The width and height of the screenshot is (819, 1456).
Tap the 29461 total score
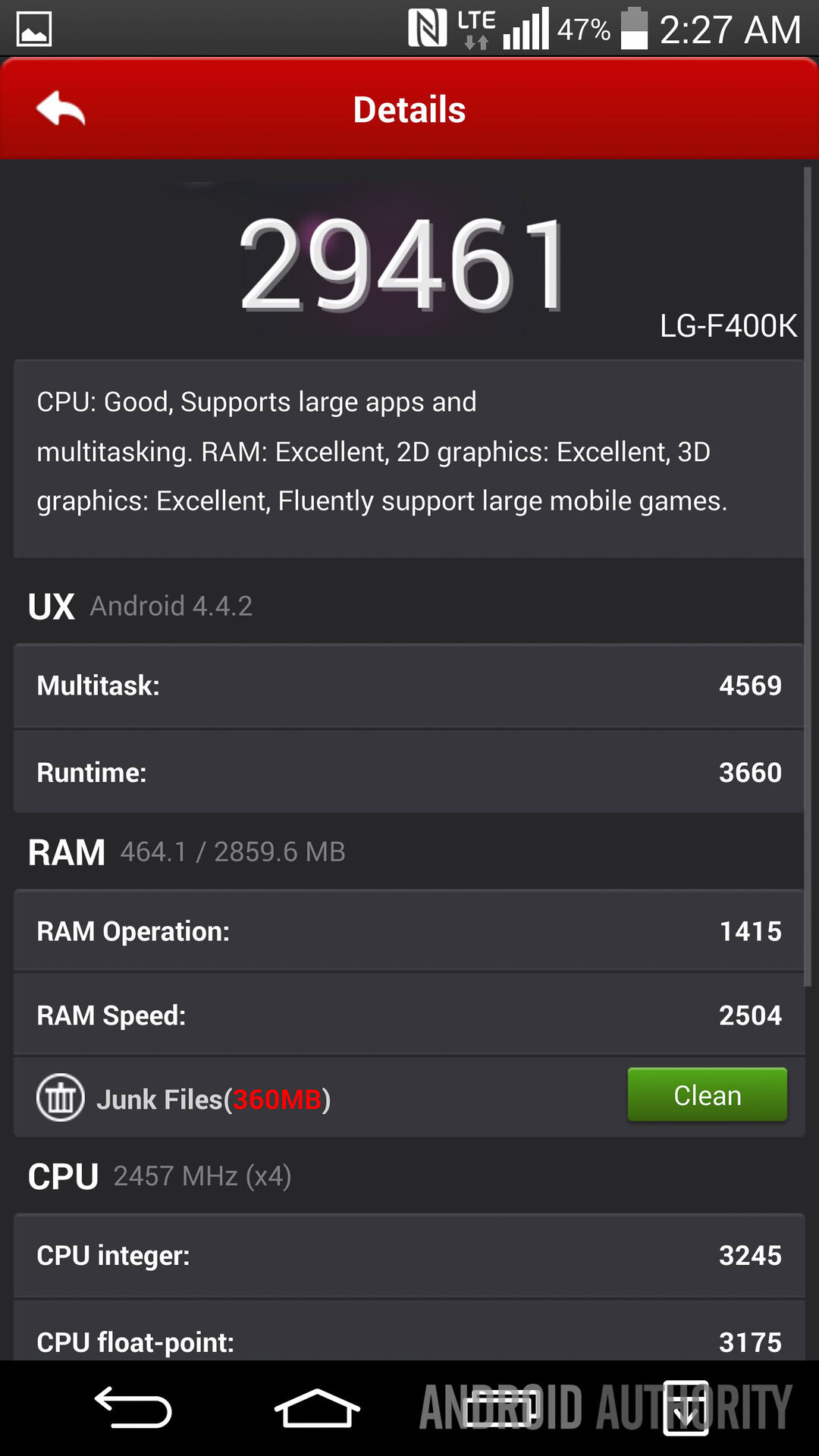pos(404,265)
